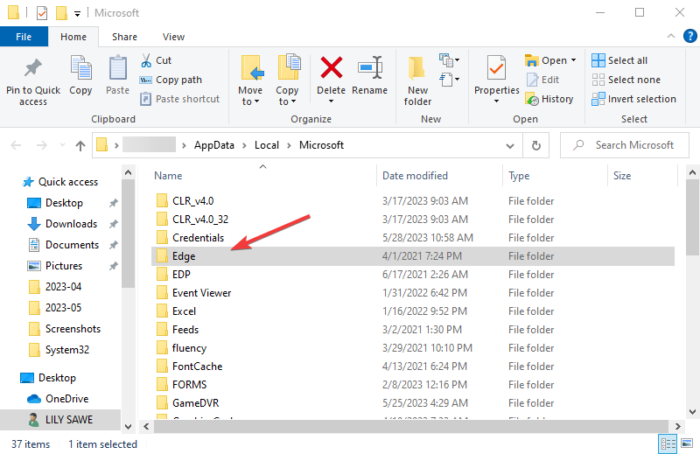
Task: Go up one folder level
Action: coord(80,146)
